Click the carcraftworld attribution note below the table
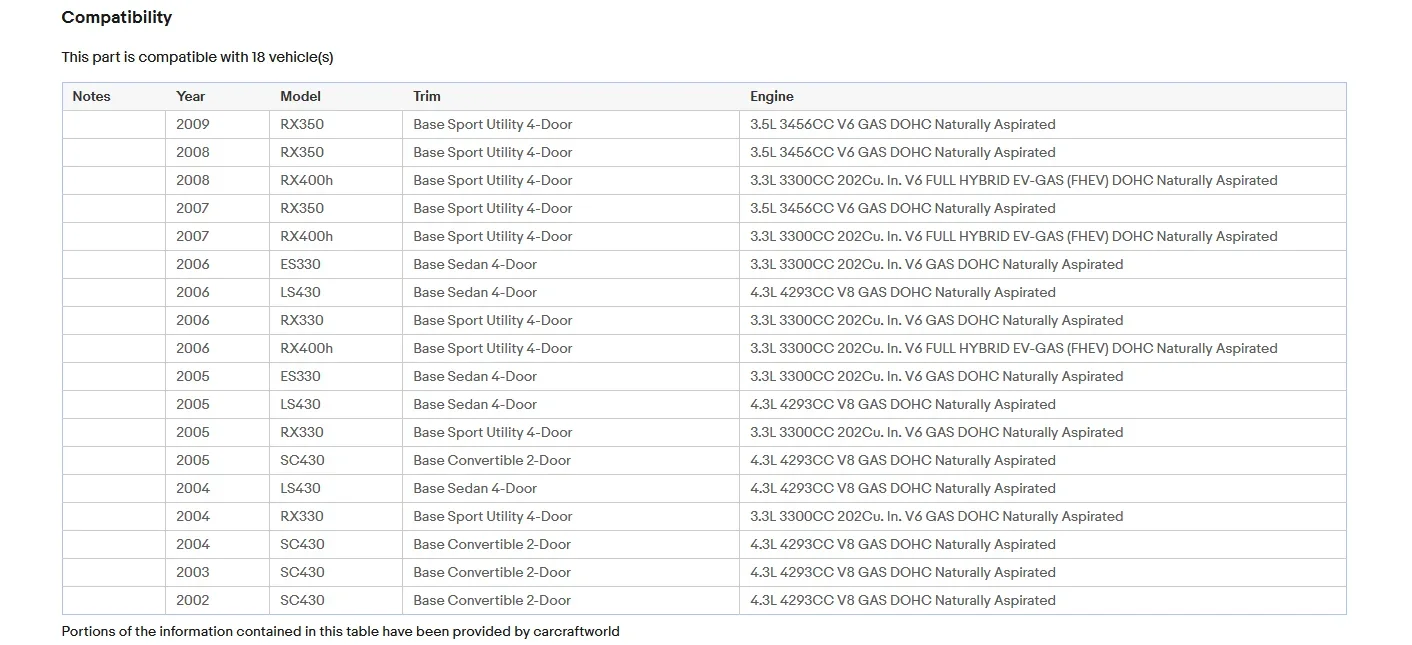This screenshot has height=645, width=1412. coord(340,631)
